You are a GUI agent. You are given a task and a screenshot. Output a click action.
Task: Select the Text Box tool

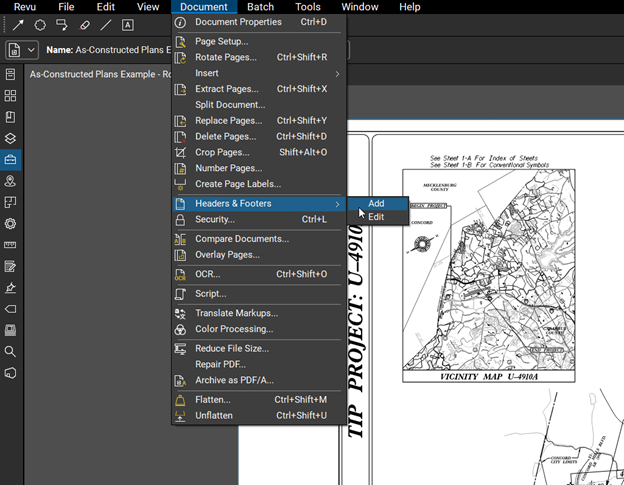pos(127,25)
